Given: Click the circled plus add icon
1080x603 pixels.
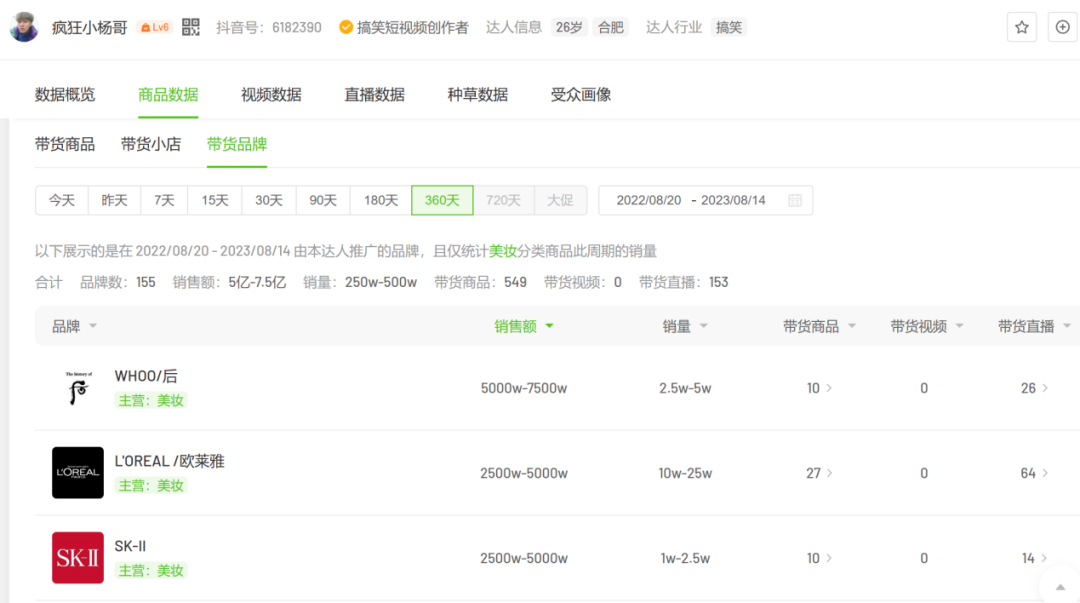Looking at the screenshot, I should click(1062, 28).
